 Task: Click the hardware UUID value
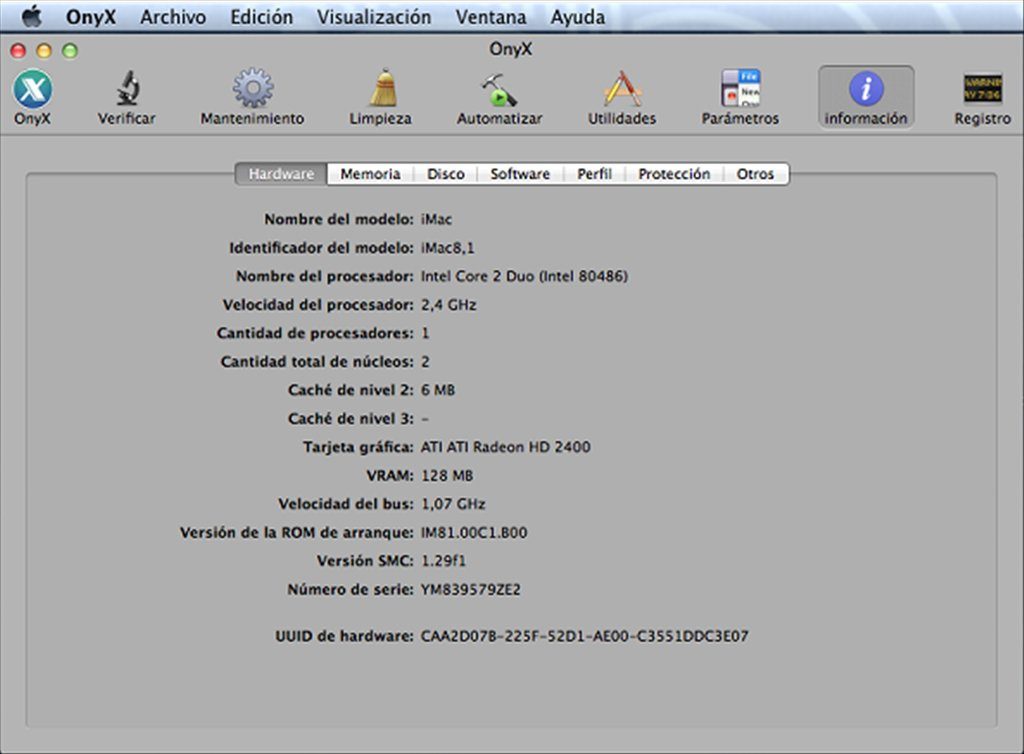[x=584, y=636]
